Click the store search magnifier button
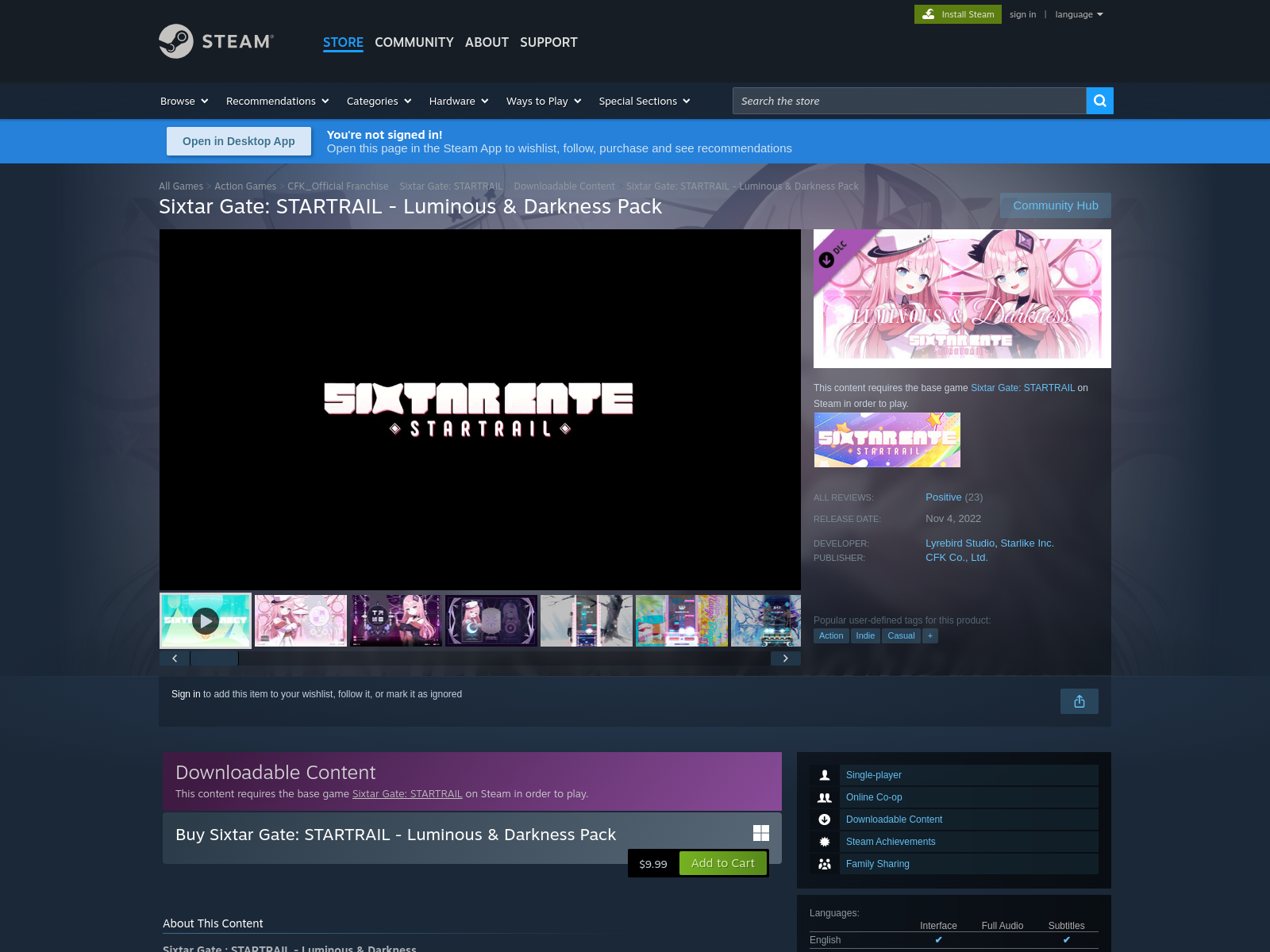Viewport: 1270px width, 952px height. [x=1099, y=101]
